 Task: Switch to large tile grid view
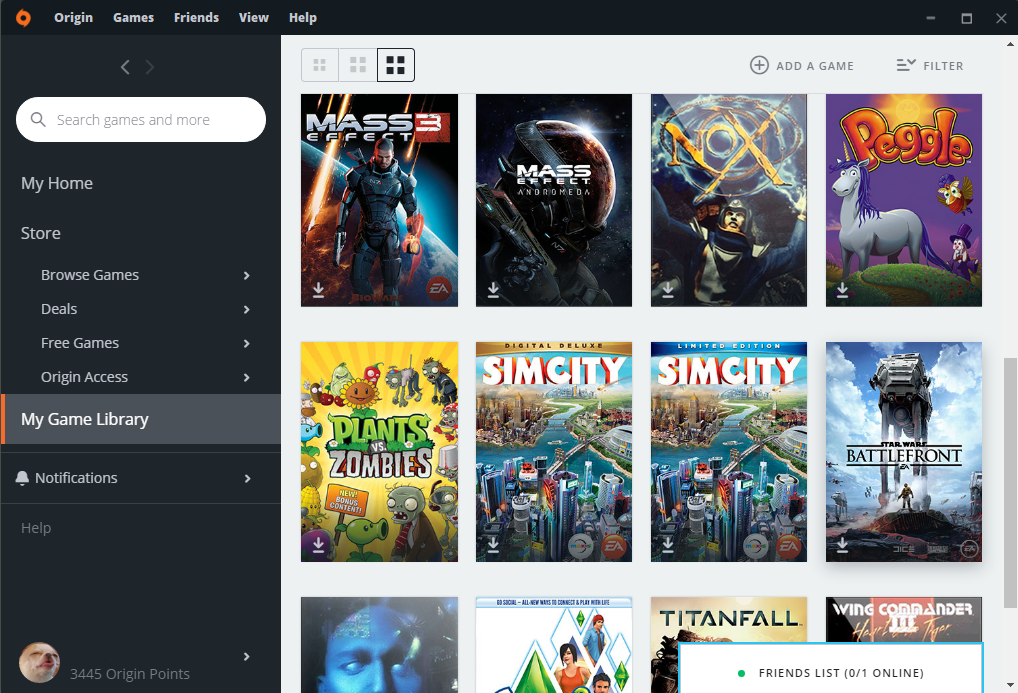[395, 65]
